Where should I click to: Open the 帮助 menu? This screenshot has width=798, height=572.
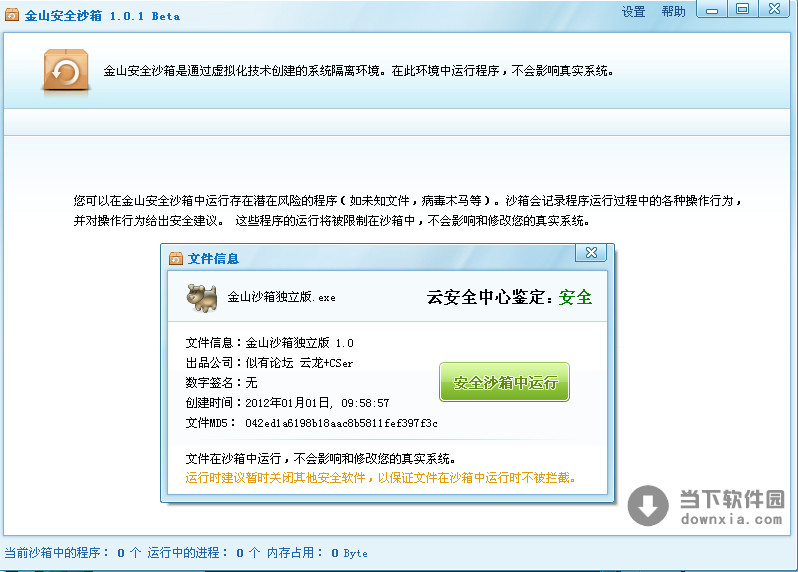point(673,12)
